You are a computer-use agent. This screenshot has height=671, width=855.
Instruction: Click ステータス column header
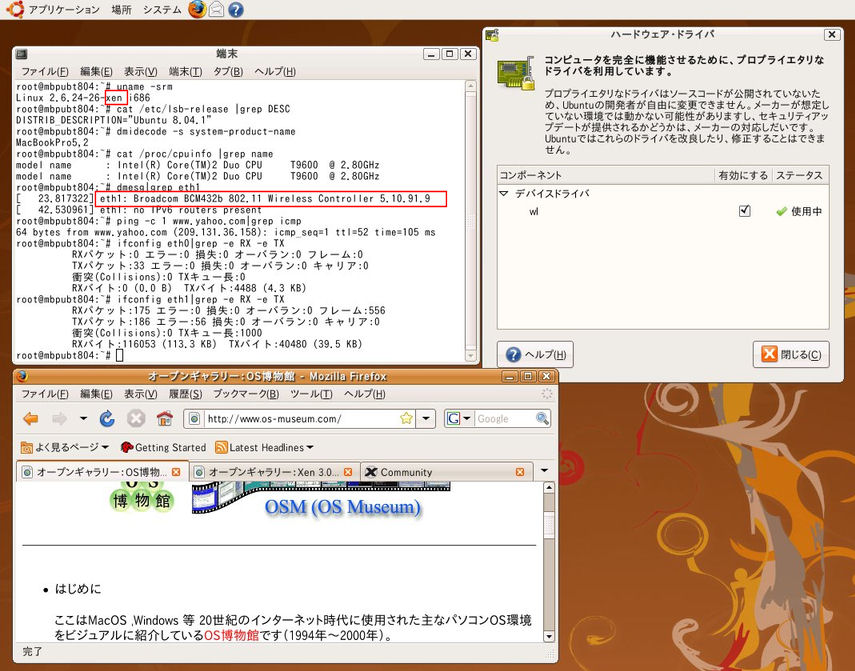click(x=799, y=175)
